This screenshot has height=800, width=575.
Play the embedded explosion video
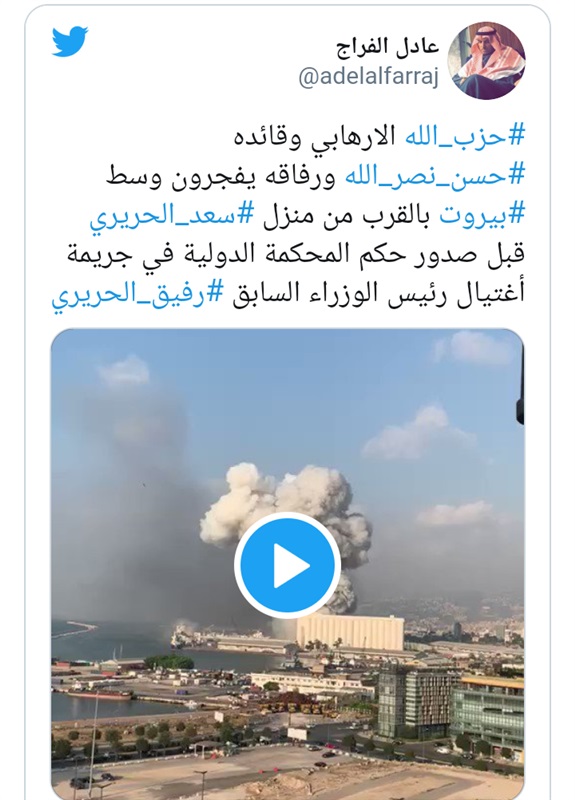coord(287,565)
